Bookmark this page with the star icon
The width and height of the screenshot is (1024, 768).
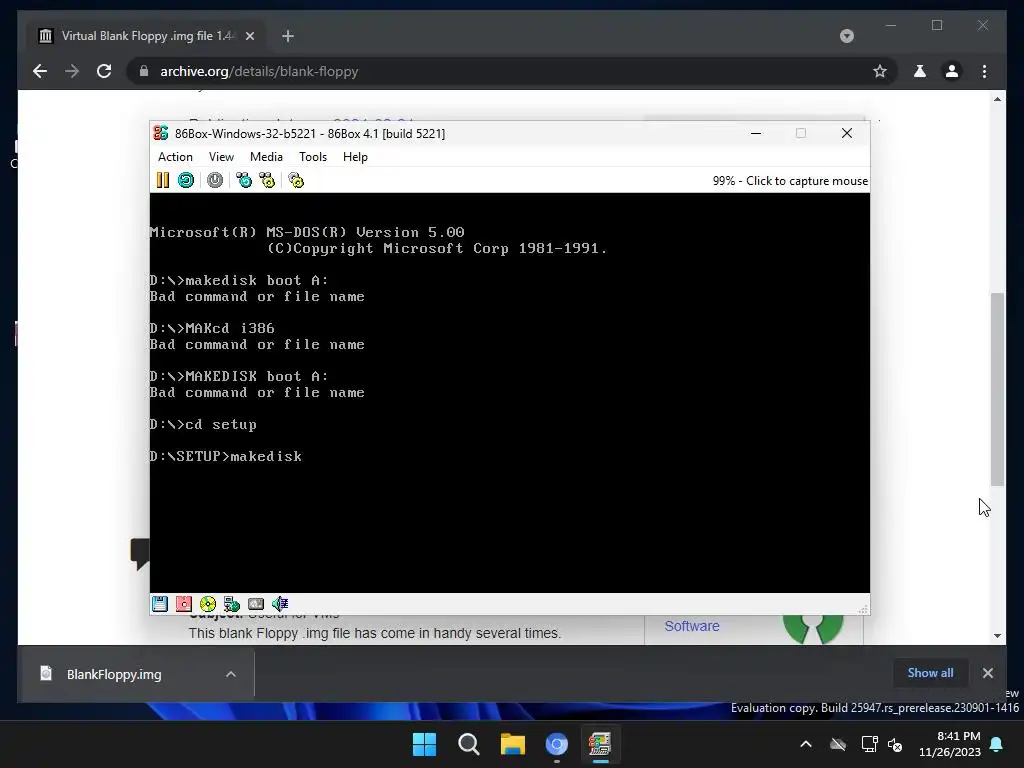click(880, 71)
